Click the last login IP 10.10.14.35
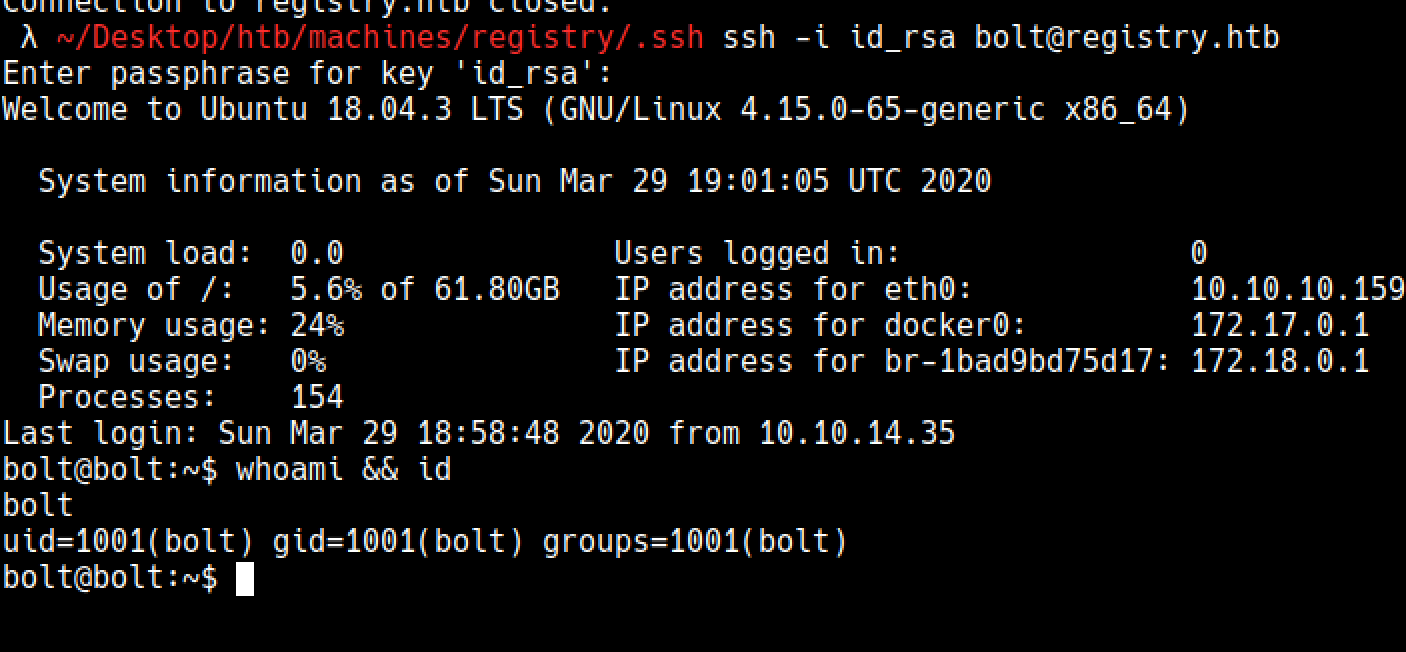The height and width of the screenshot is (652, 1406). pos(857,433)
